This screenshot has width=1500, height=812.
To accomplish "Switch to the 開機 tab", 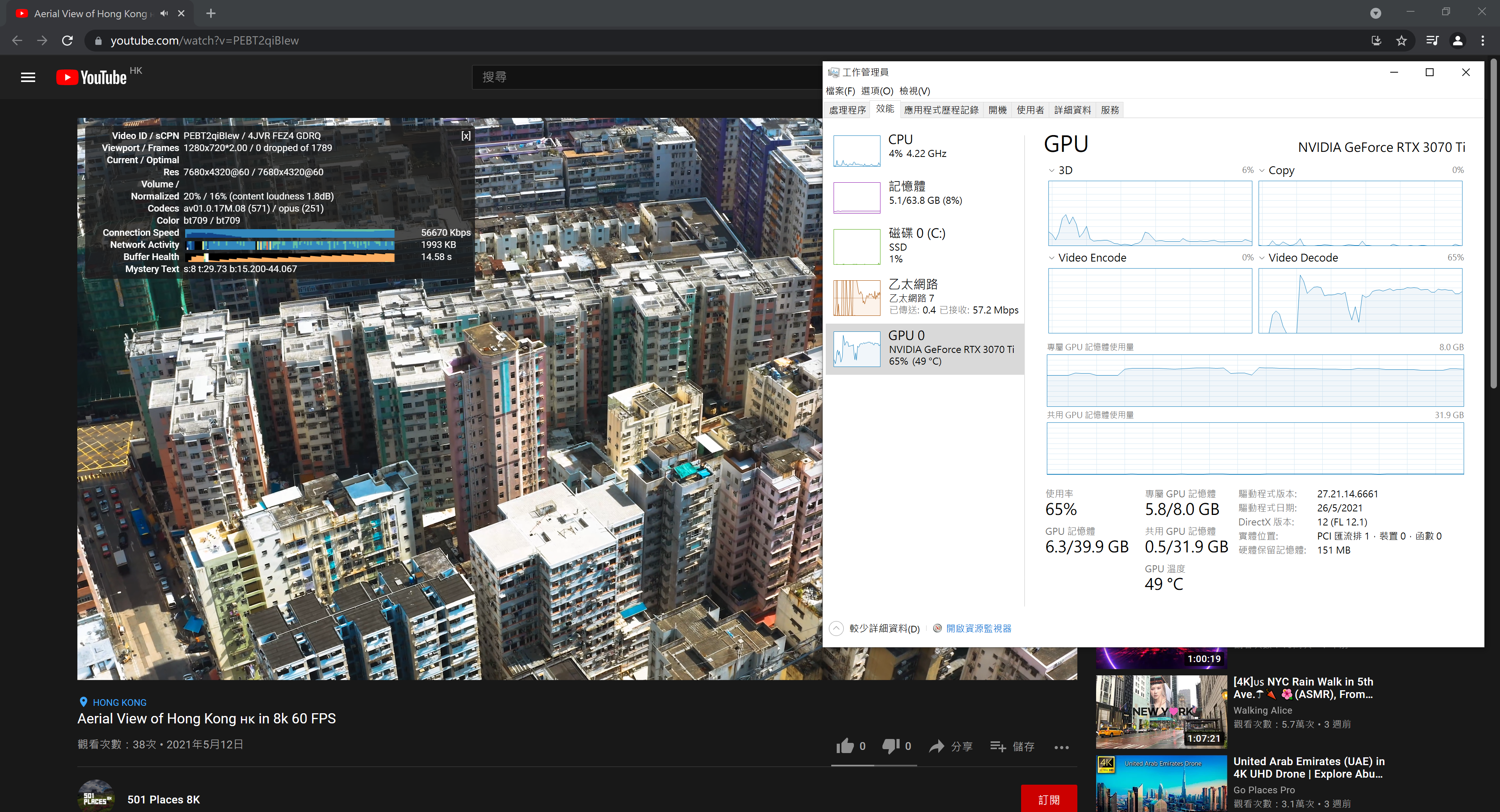I will tap(998, 110).
